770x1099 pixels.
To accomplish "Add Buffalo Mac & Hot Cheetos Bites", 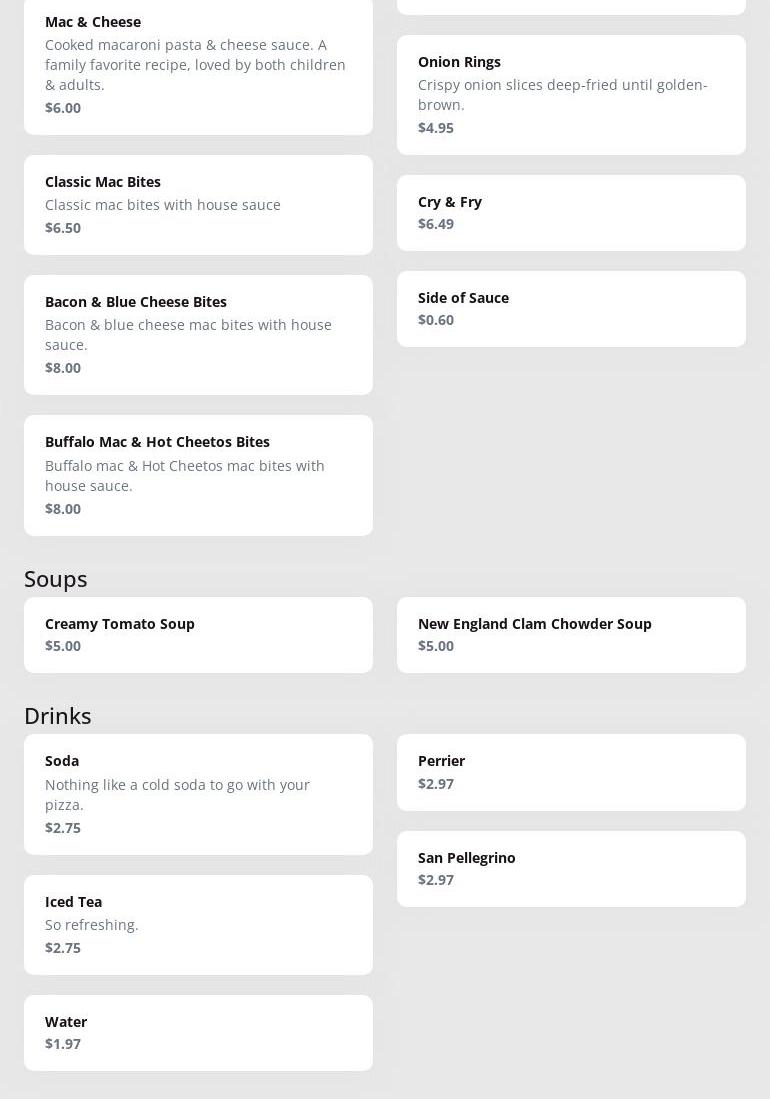I will pyautogui.click(x=198, y=475).
